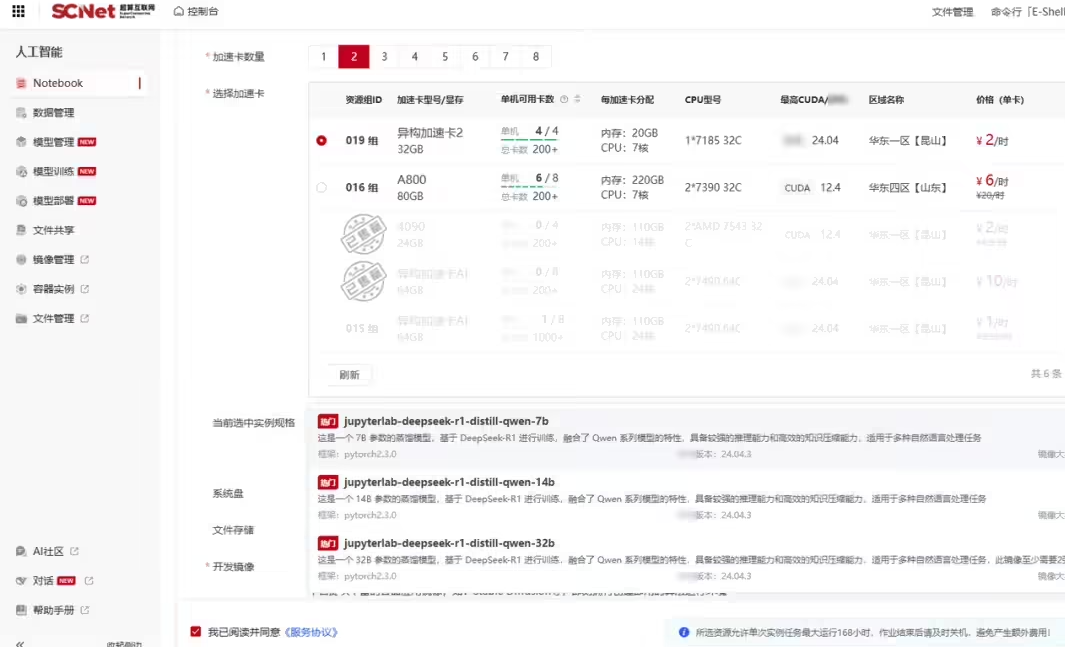The height and width of the screenshot is (647, 1065).
Task: Click external-link icon beside 对话
Action: (x=89, y=580)
